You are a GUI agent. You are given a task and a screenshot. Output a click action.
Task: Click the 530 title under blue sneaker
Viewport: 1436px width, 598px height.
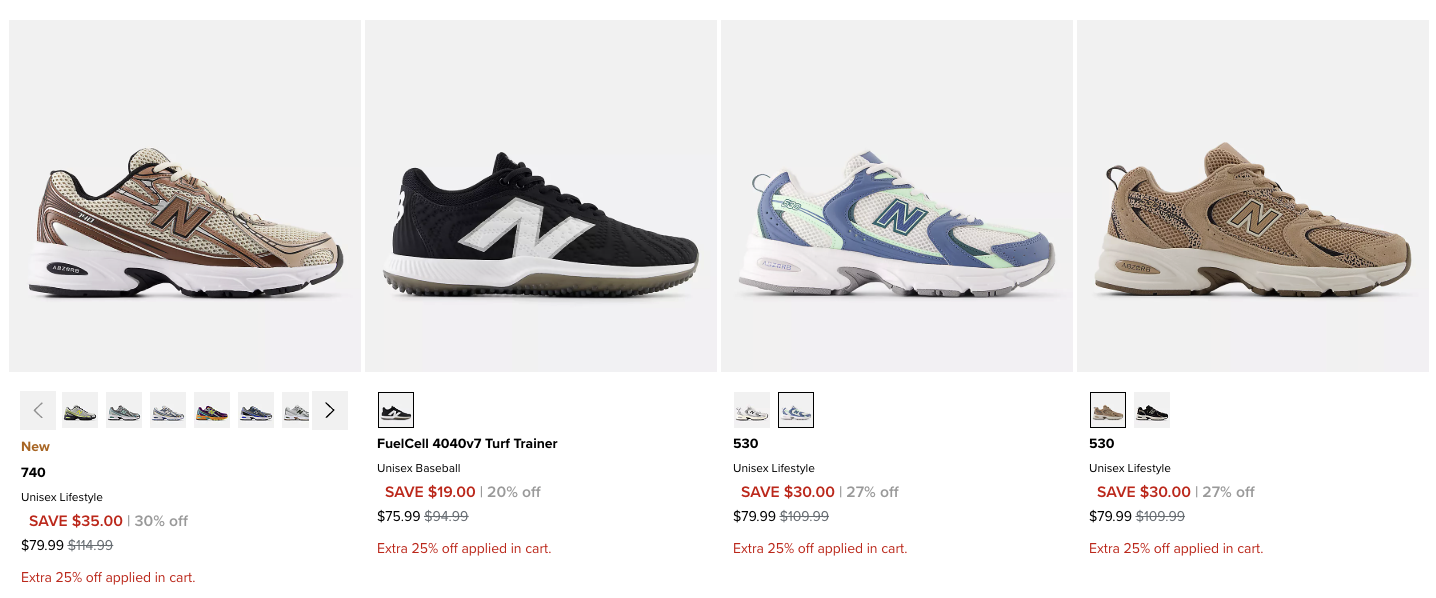746,443
